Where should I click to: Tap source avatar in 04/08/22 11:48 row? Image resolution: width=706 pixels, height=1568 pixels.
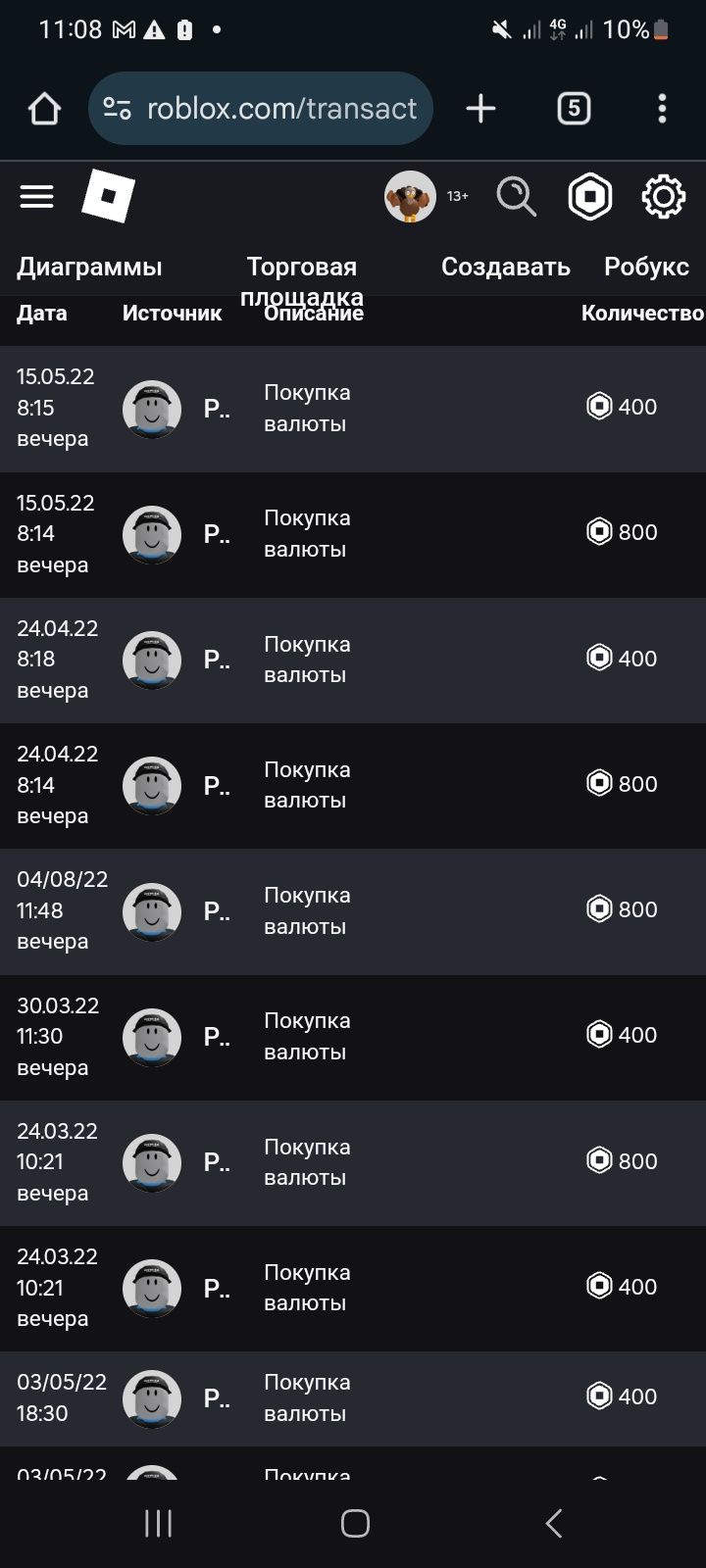152,911
